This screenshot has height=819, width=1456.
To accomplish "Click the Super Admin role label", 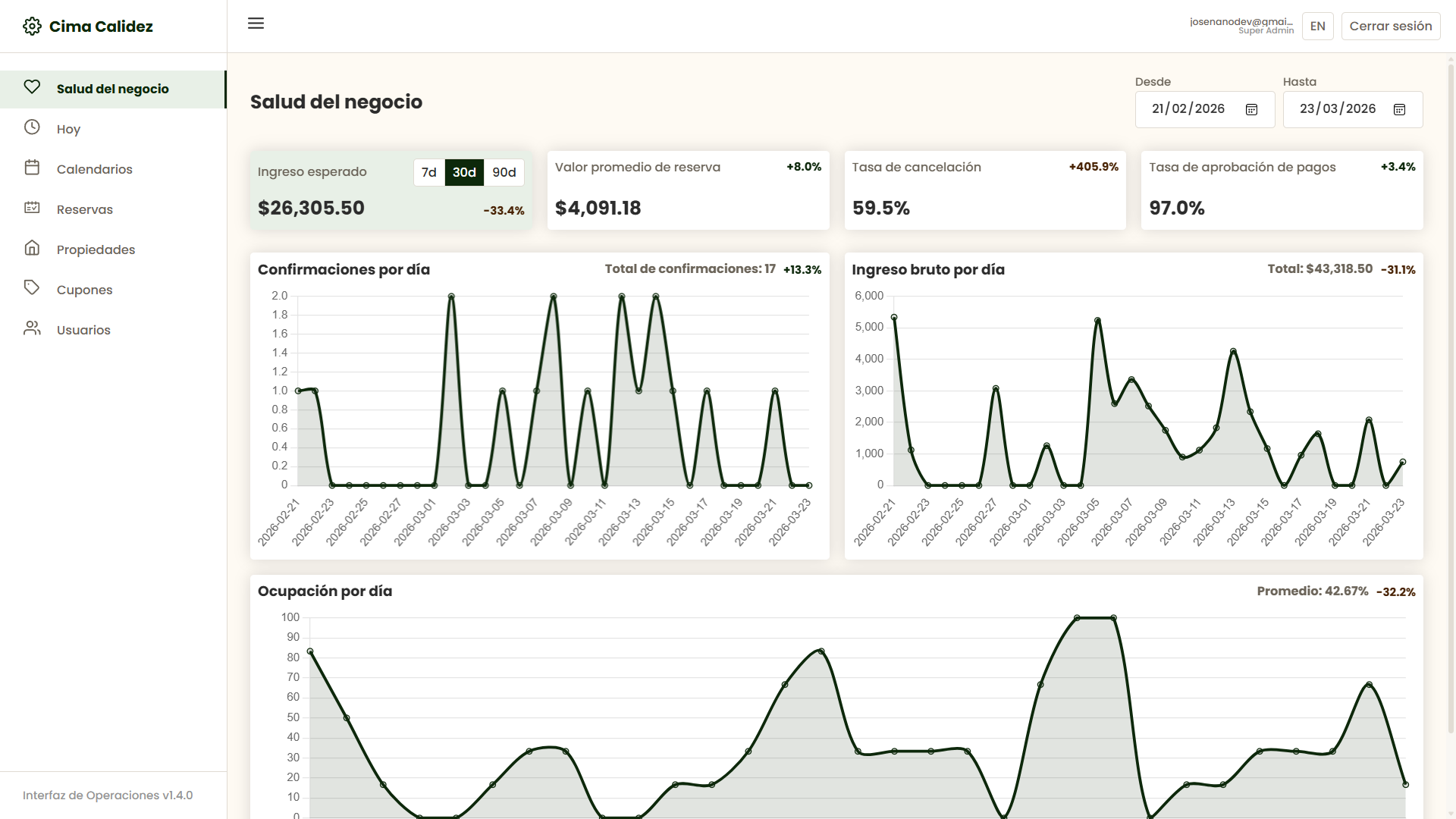I will click(x=1266, y=31).
